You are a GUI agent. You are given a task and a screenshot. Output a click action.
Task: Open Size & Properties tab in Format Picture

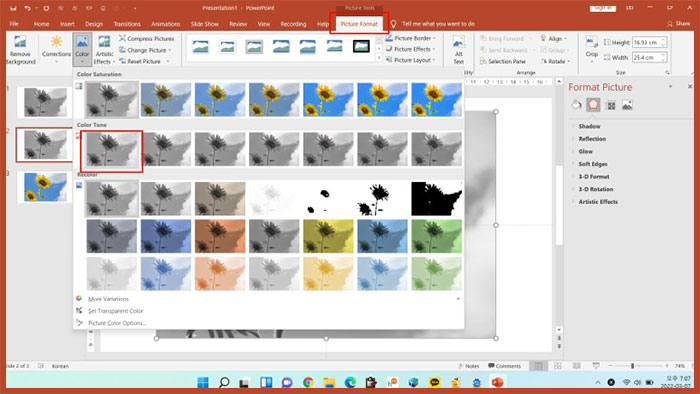click(611, 105)
